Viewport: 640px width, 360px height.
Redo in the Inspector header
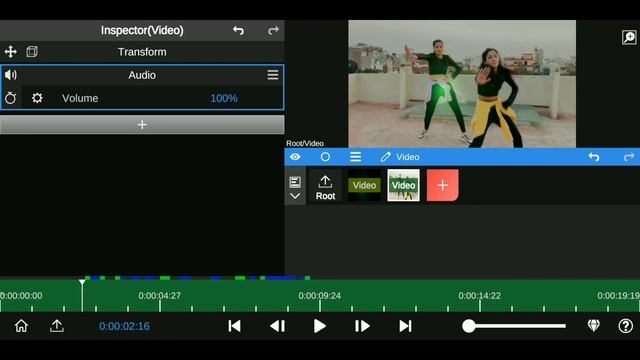pos(273,30)
